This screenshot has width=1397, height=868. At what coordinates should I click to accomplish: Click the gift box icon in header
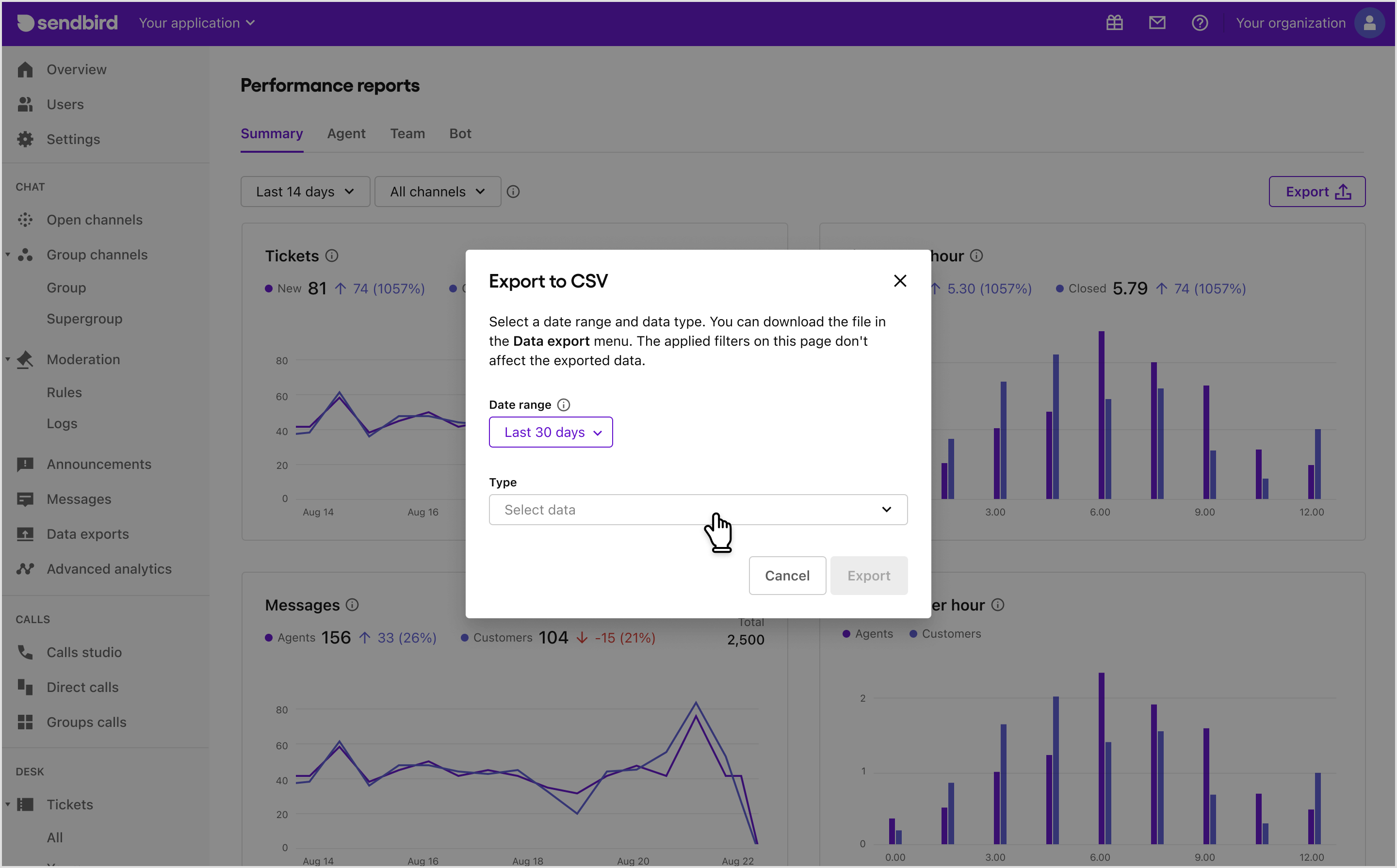point(1114,23)
